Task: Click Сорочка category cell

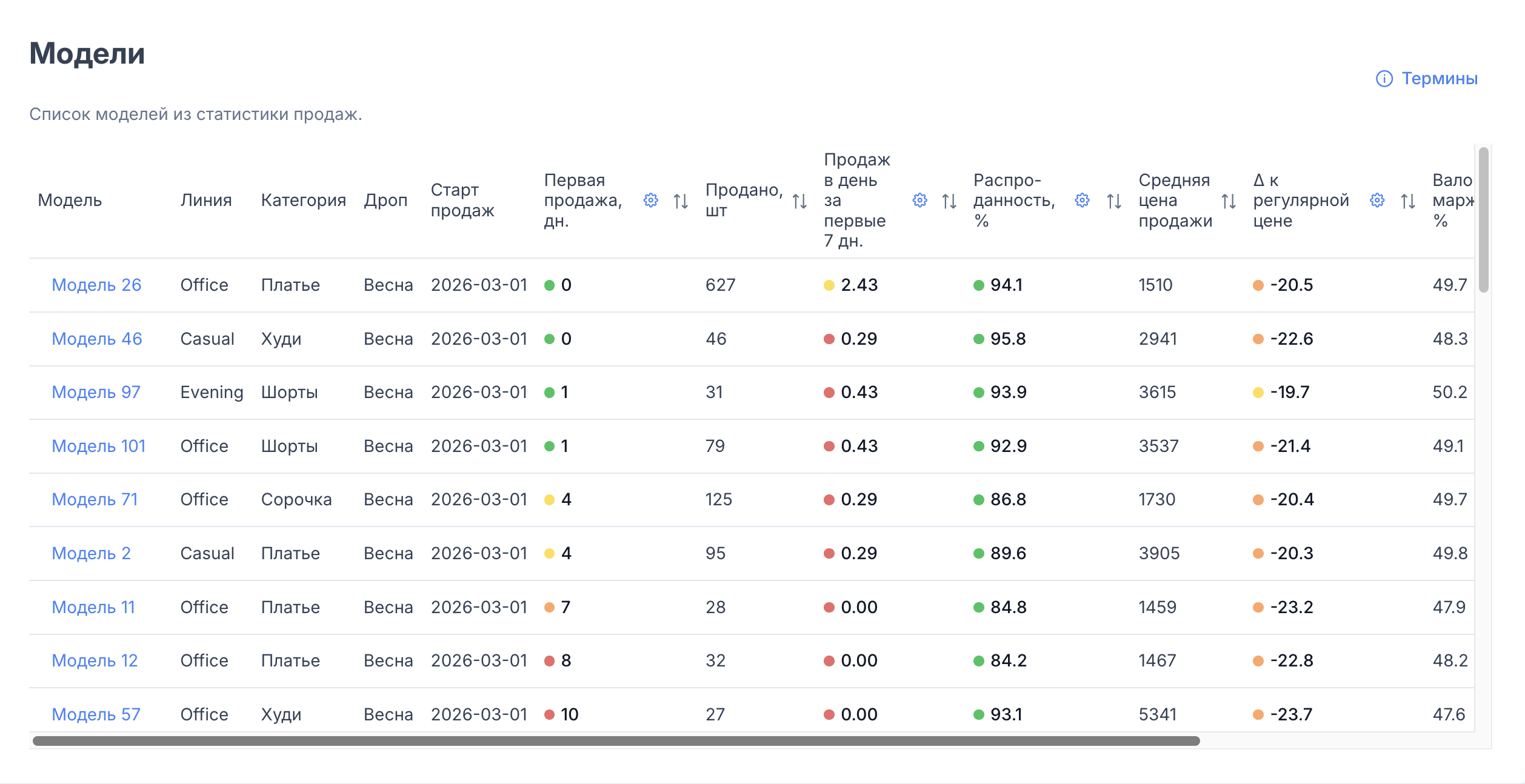Action: [x=296, y=499]
